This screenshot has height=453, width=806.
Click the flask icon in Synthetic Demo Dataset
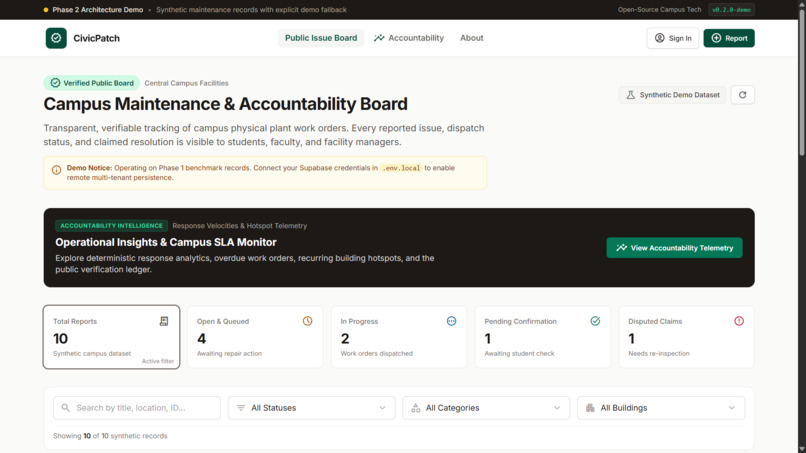pyautogui.click(x=630, y=95)
